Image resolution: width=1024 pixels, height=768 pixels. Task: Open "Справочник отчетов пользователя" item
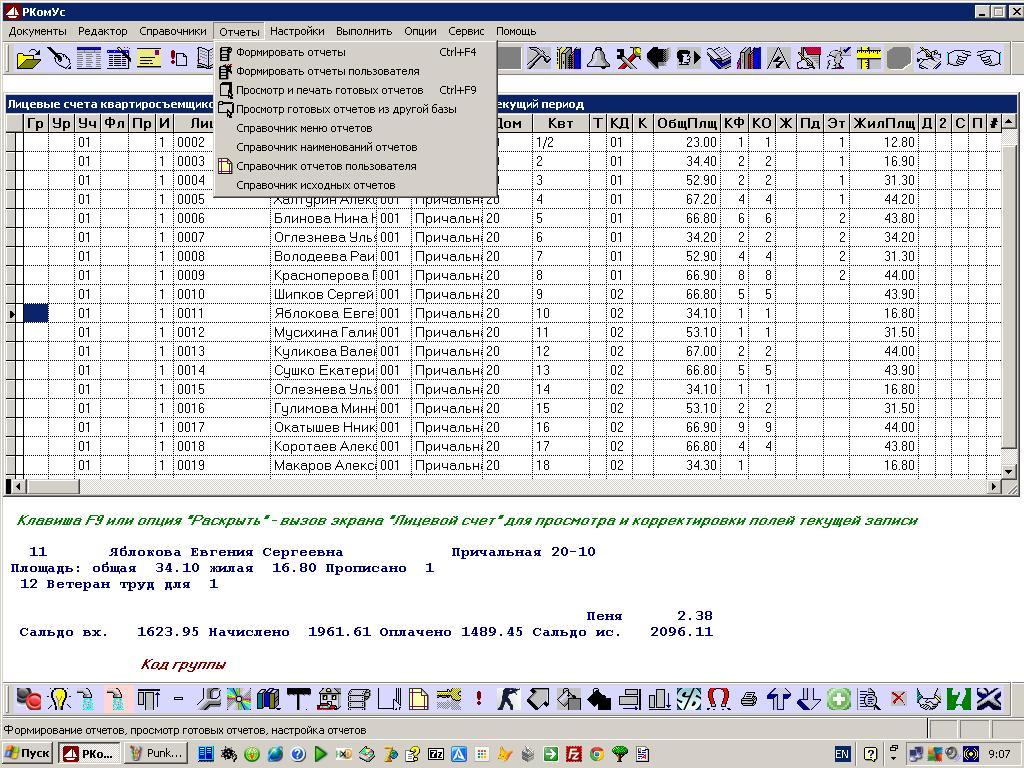click(x=325, y=166)
